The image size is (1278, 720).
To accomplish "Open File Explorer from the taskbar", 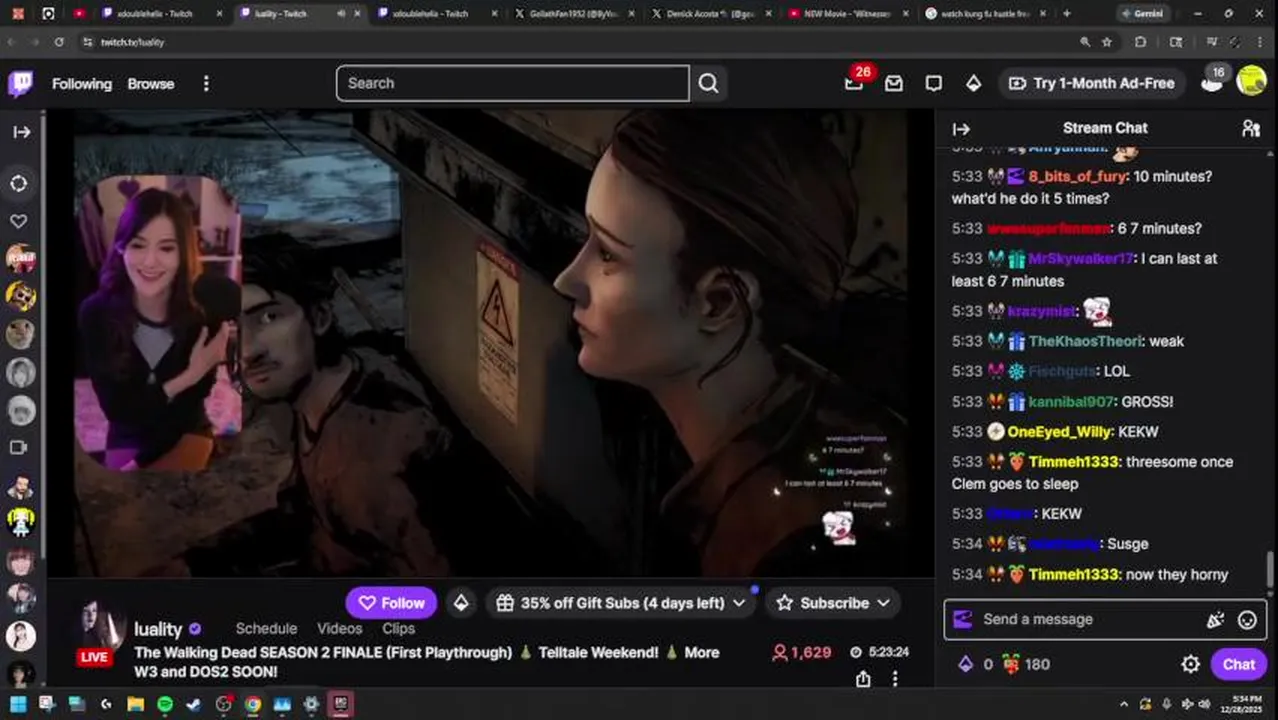I will pyautogui.click(x=135, y=704).
